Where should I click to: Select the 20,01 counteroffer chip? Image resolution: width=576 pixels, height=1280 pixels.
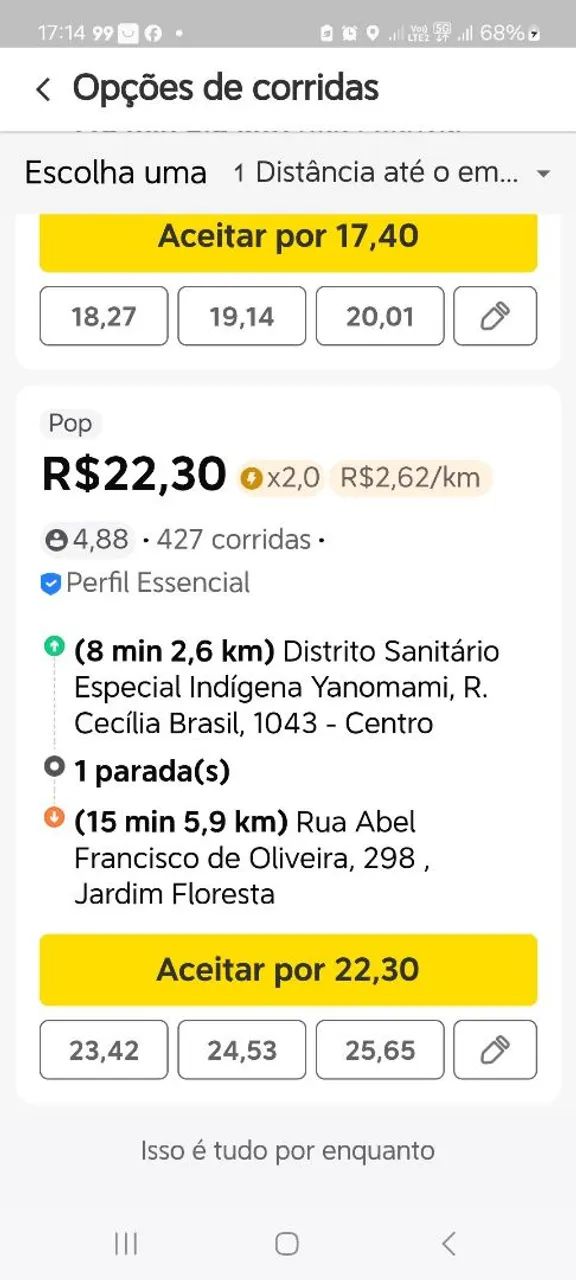(380, 315)
